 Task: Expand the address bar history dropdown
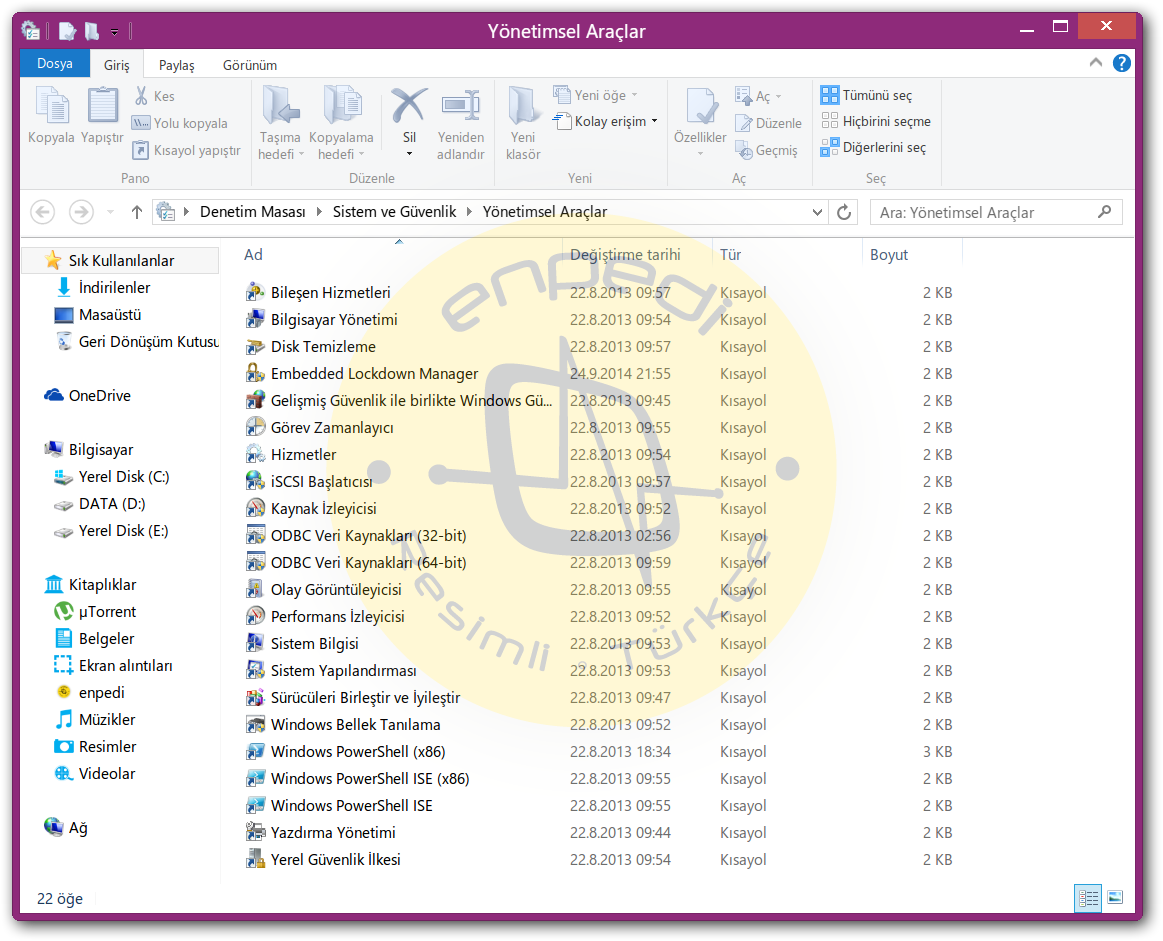click(817, 213)
